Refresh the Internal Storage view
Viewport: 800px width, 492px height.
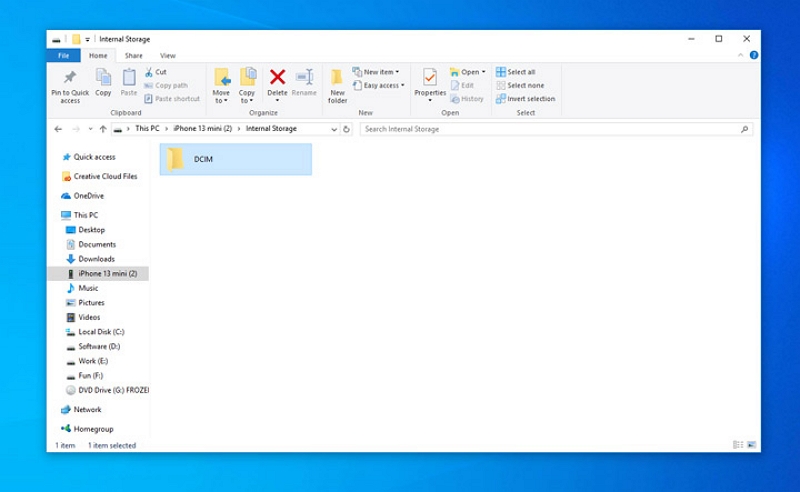click(346, 129)
